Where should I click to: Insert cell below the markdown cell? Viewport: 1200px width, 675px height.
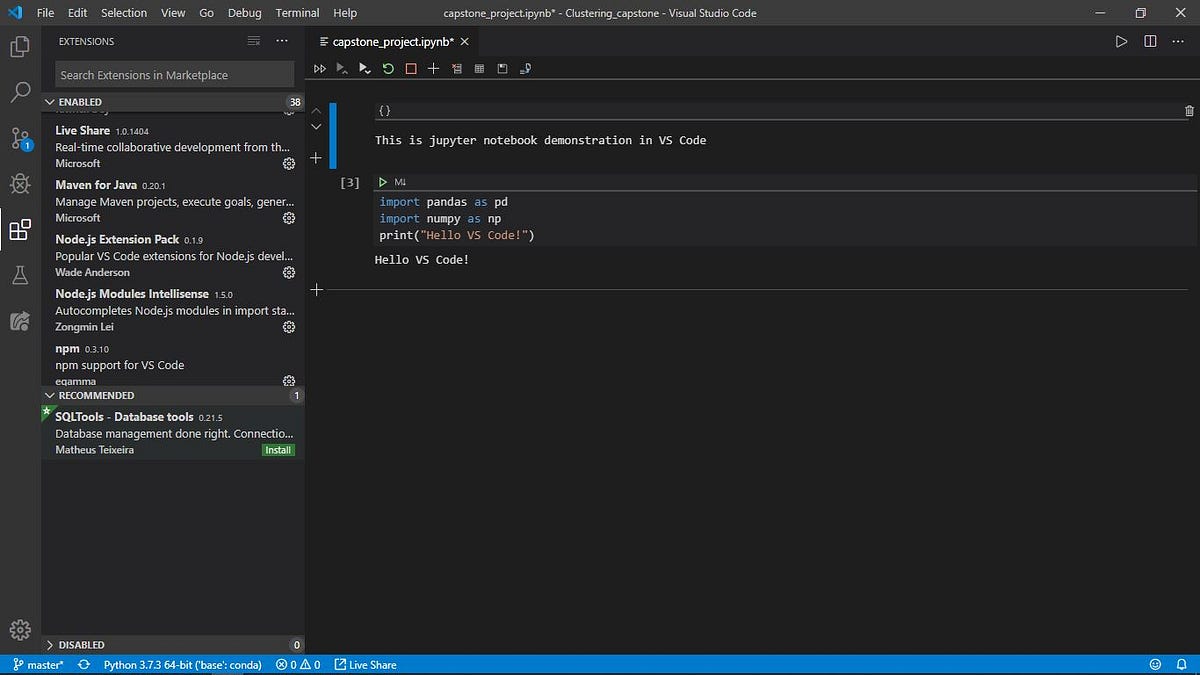coord(316,158)
